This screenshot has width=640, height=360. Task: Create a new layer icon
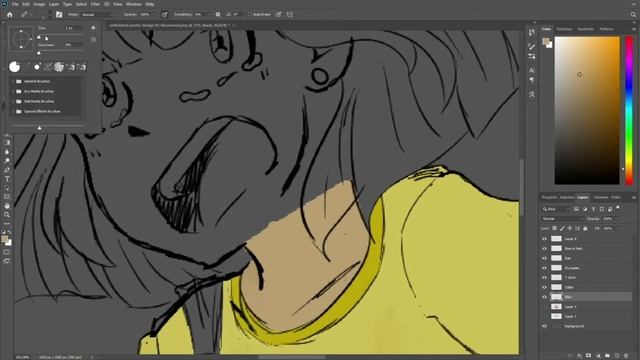617,356
